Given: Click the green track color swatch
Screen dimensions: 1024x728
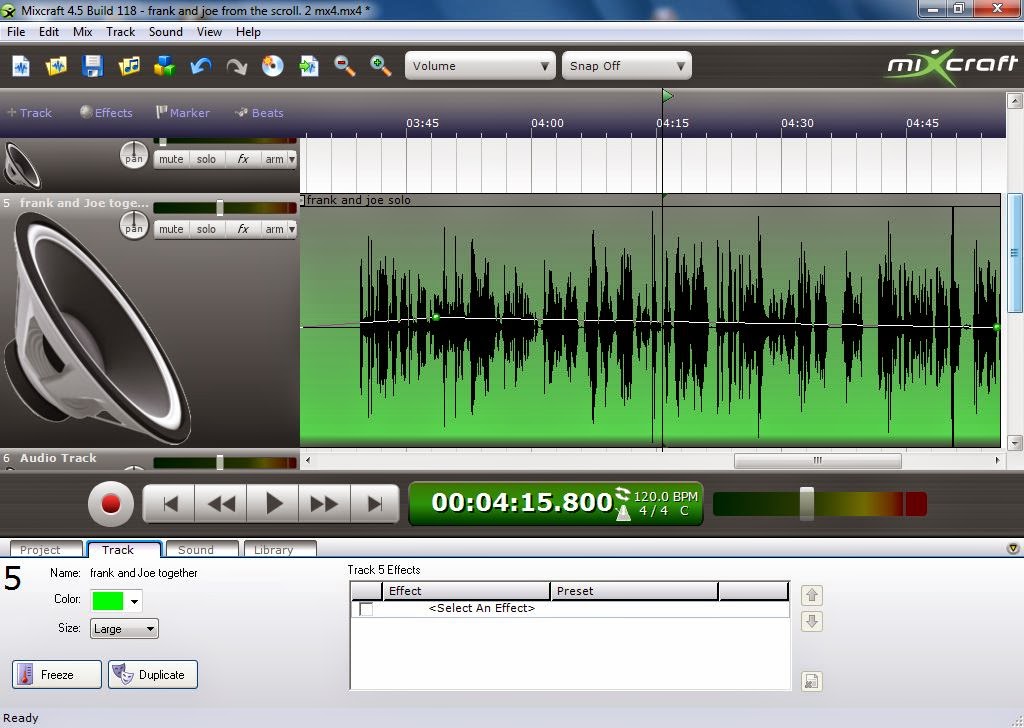Looking at the screenshot, I should point(108,601).
